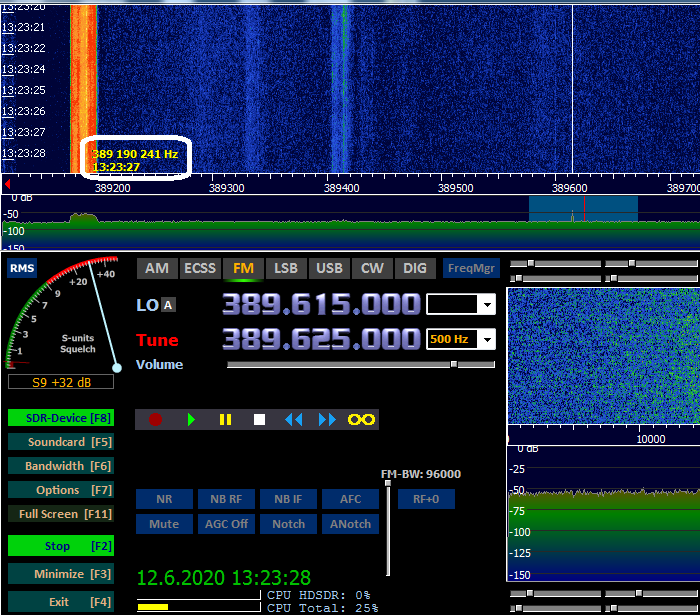Image resolution: width=700 pixels, height=615 pixels.
Task: Click the FM-BW vertical slider handle
Action: pos(388,483)
